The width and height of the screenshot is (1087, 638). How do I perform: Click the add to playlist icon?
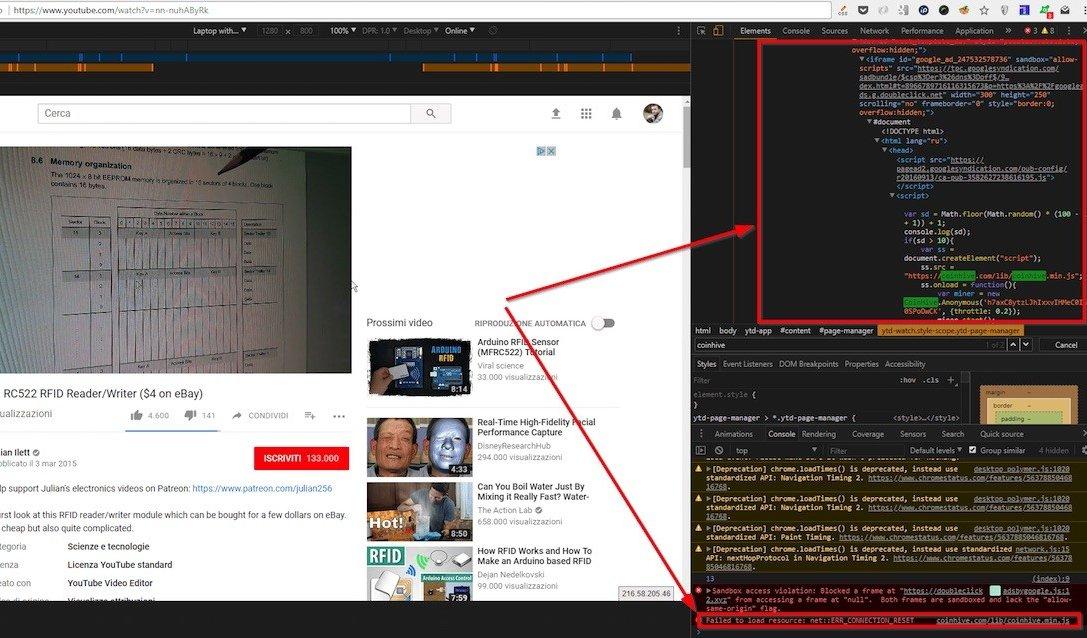pyautogui.click(x=310, y=415)
